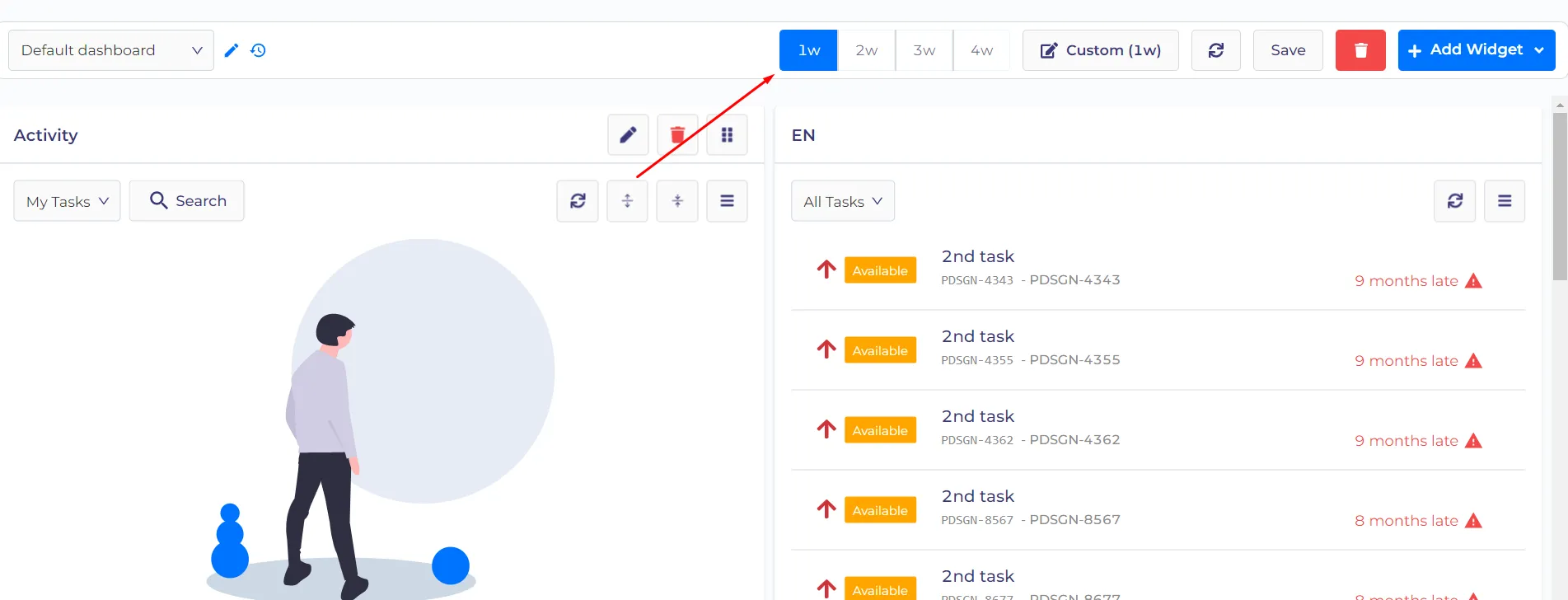The image size is (1568, 600).
Task: Open the Default dashboard dropdown
Action: tap(111, 50)
